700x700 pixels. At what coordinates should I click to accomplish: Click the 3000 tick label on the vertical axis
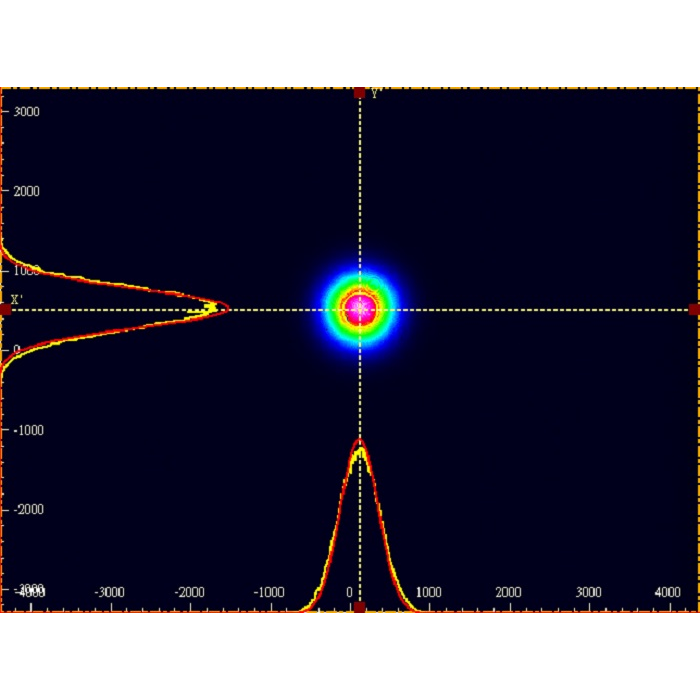(x=26, y=111)
